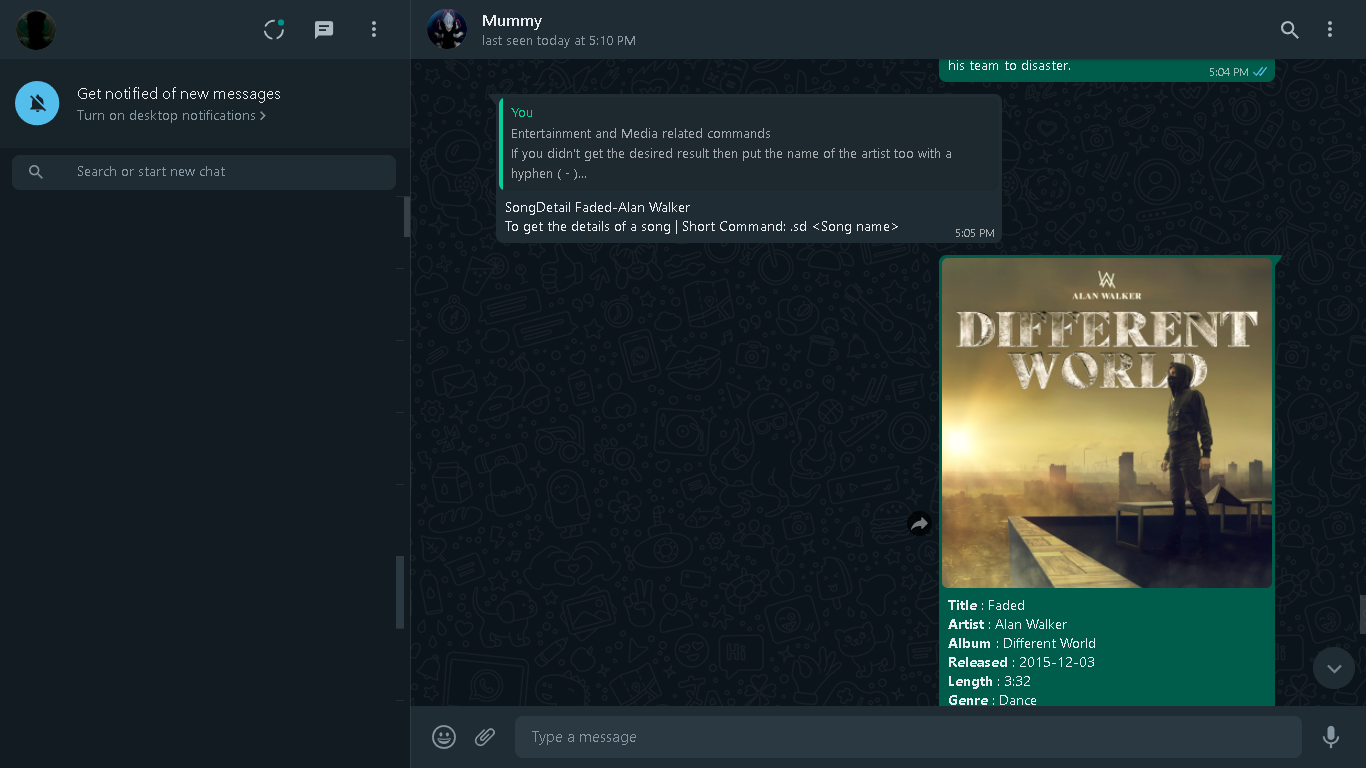Click the 5:04 PM timestamp
The image size is (1366, 768).
coord(1229,72)
